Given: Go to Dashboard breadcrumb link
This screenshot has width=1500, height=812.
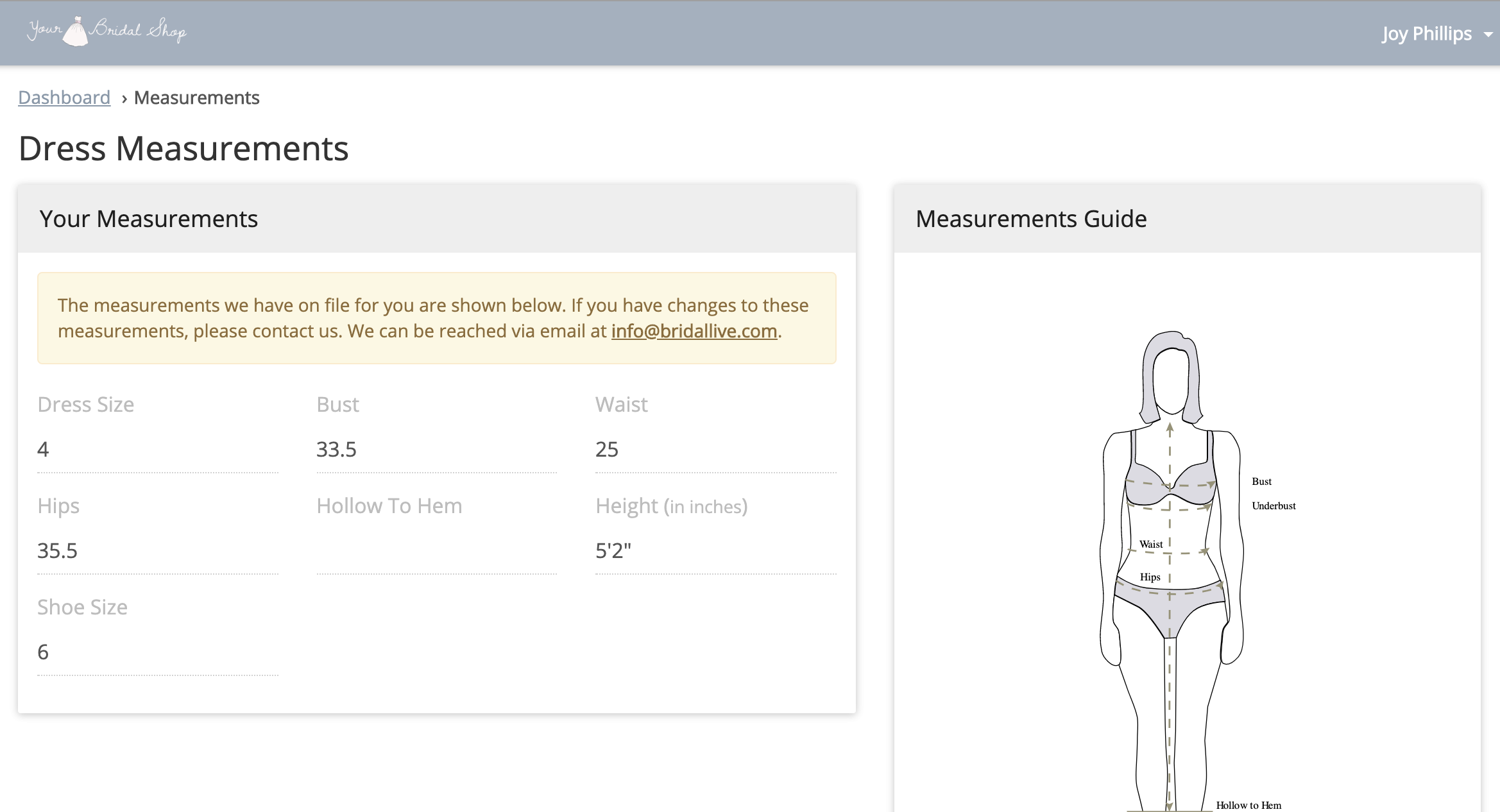Looking at the screenshot, I should (64, 97).
